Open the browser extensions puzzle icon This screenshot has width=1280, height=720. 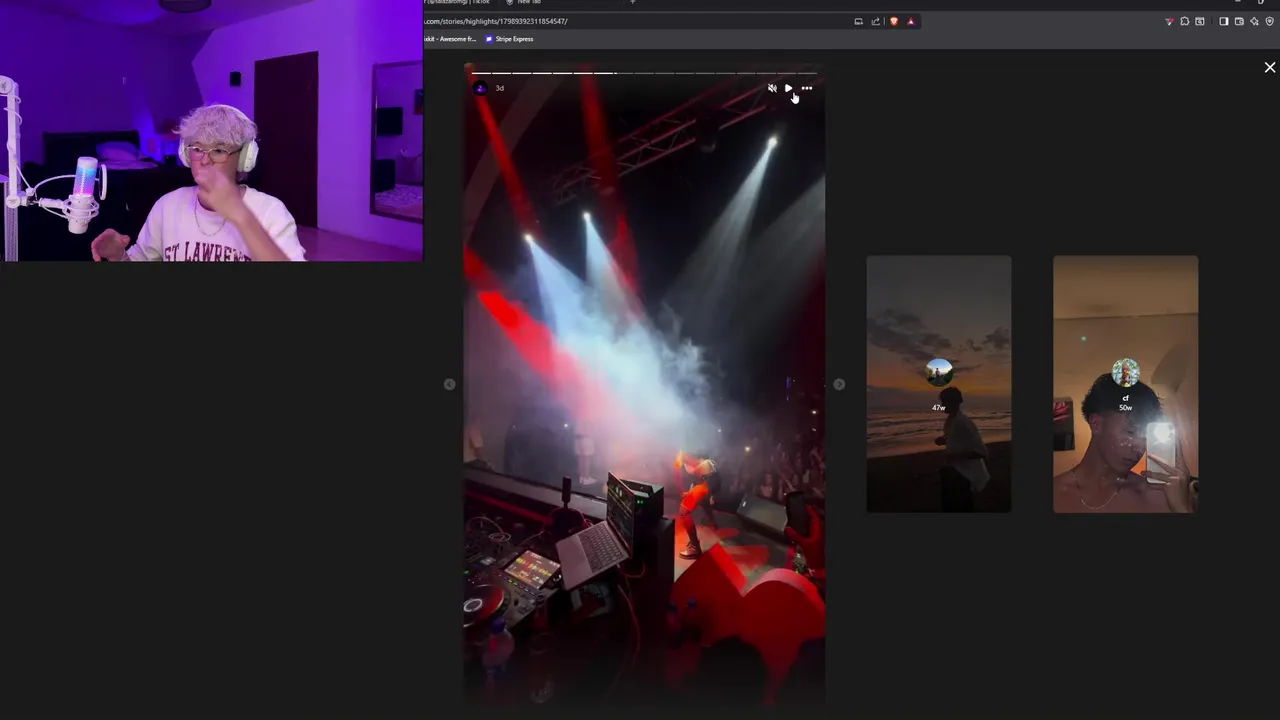pyautogui.click(x=1184, y=21)
